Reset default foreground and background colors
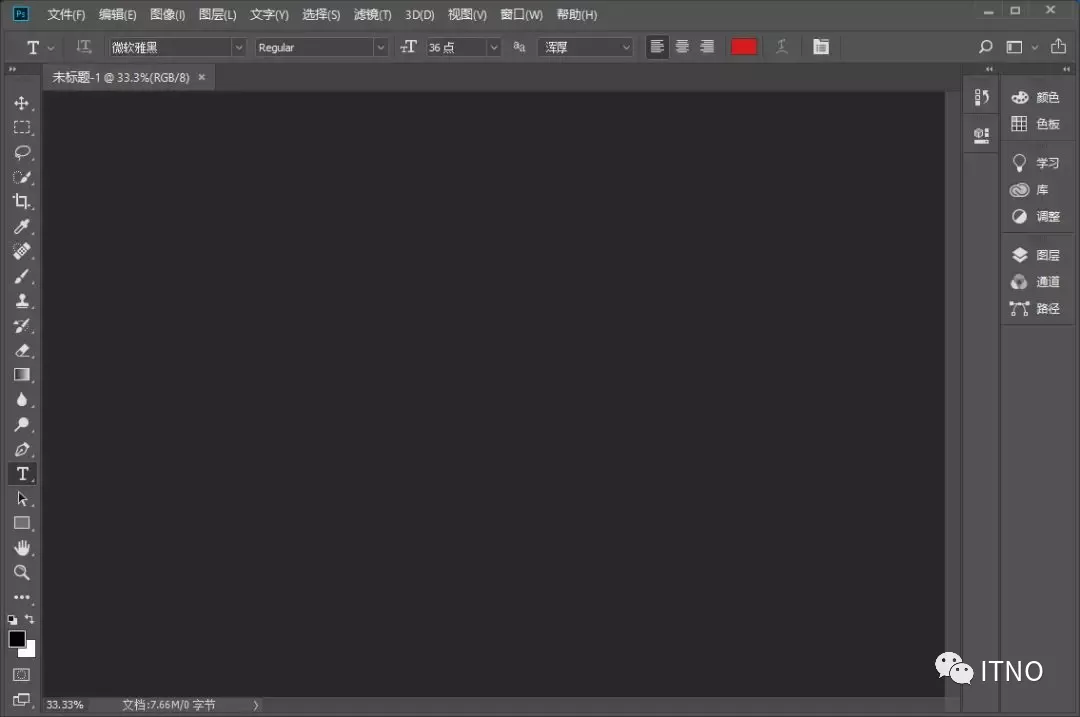The height and width of the screenshot is (717, 1080). pyautogui.click(x=12, y=620)
